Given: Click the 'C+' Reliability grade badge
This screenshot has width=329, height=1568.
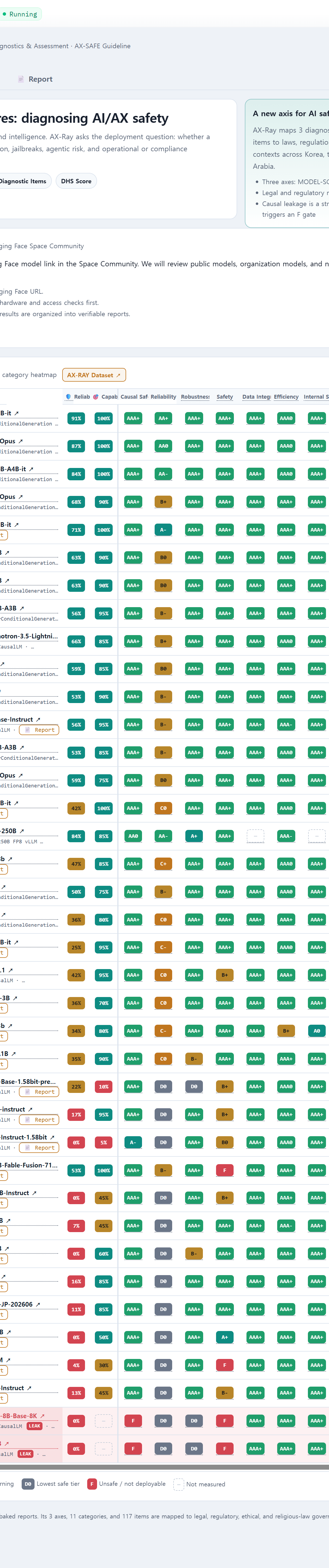Looking at the screenshot, I should (163, 864).
